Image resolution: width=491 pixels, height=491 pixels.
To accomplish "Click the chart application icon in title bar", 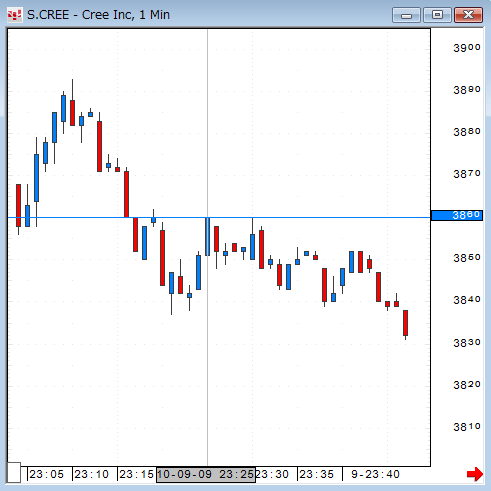I will pos(14,15).
